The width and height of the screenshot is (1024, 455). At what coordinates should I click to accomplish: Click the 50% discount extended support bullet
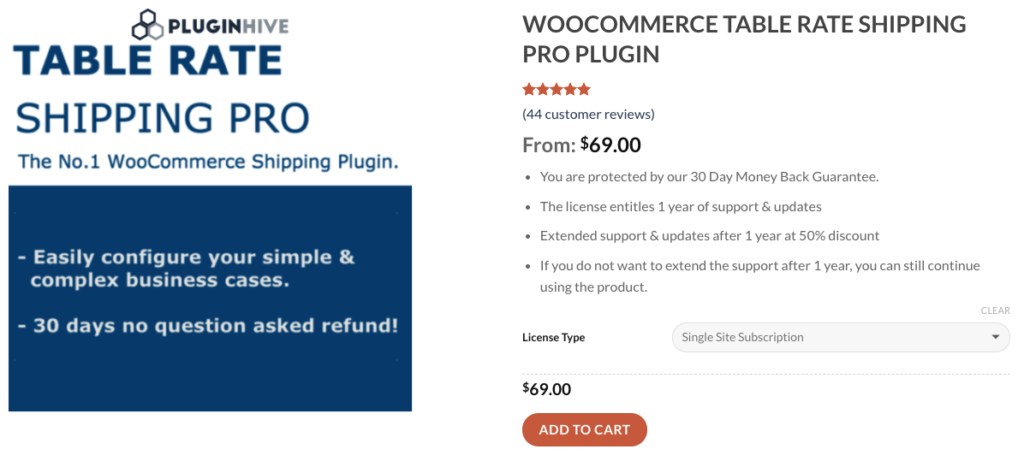click(x=710, y=236)
